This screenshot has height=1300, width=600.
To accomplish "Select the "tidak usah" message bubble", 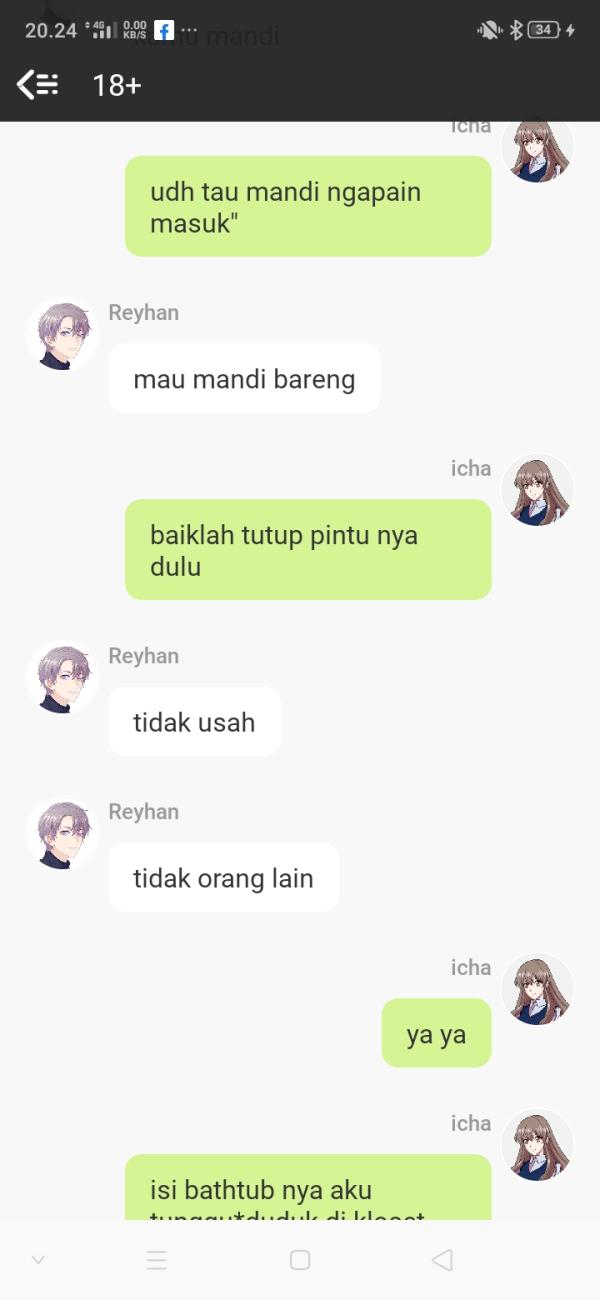I will click(194, 721).
